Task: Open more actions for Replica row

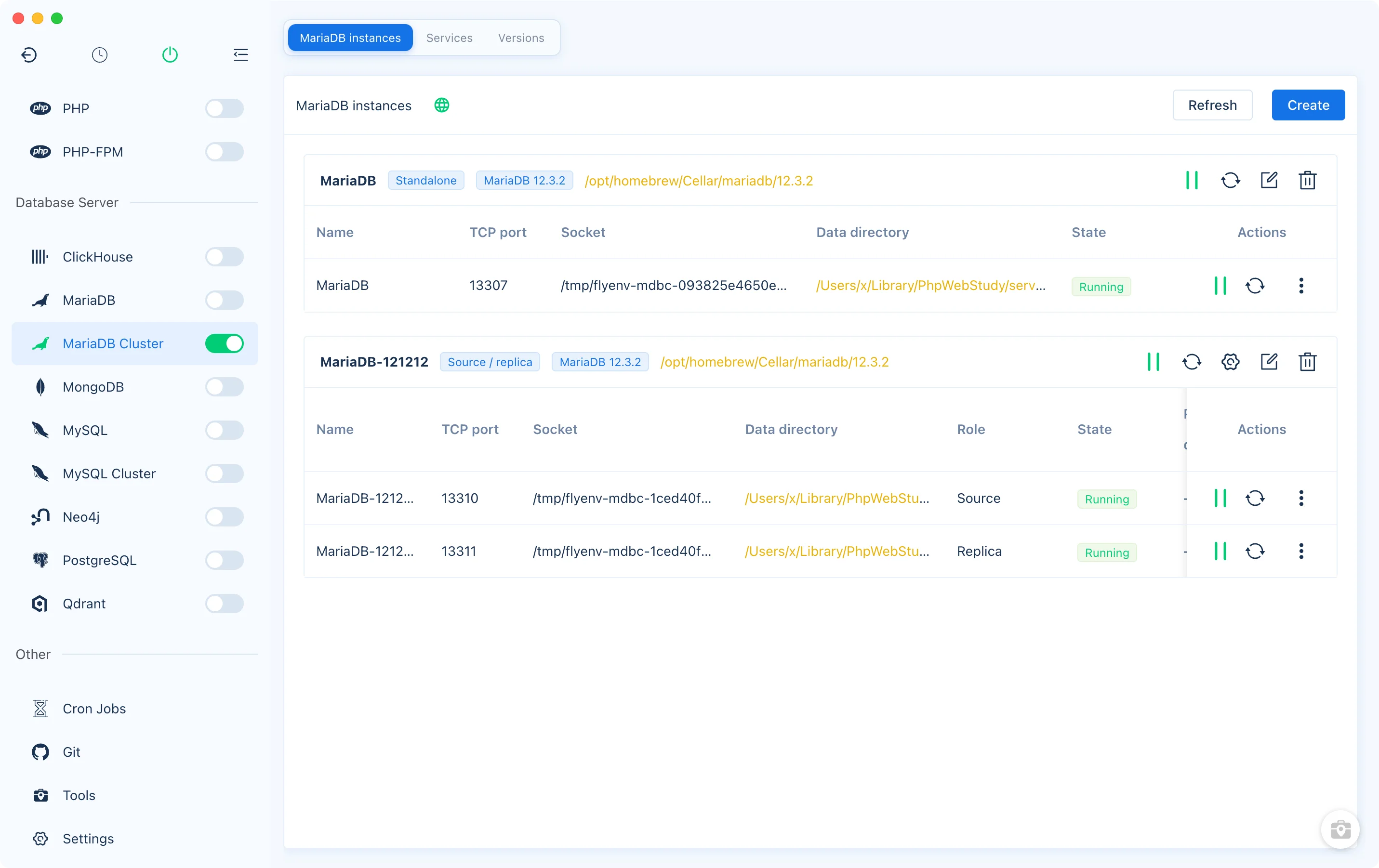Action: point(1301,552)
